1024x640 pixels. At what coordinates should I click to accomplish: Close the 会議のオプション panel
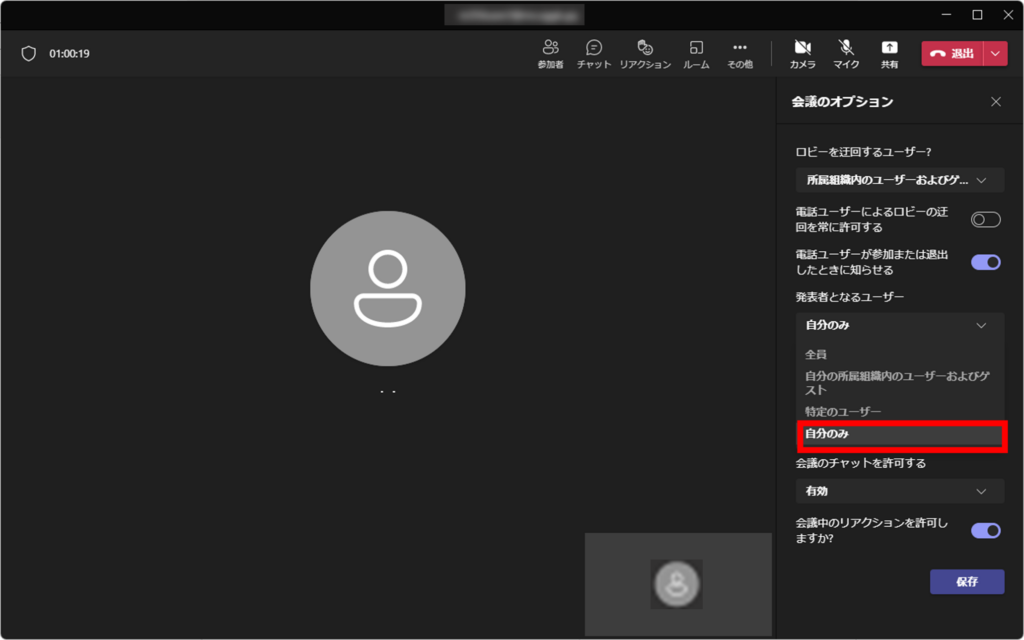click(995, 102)
